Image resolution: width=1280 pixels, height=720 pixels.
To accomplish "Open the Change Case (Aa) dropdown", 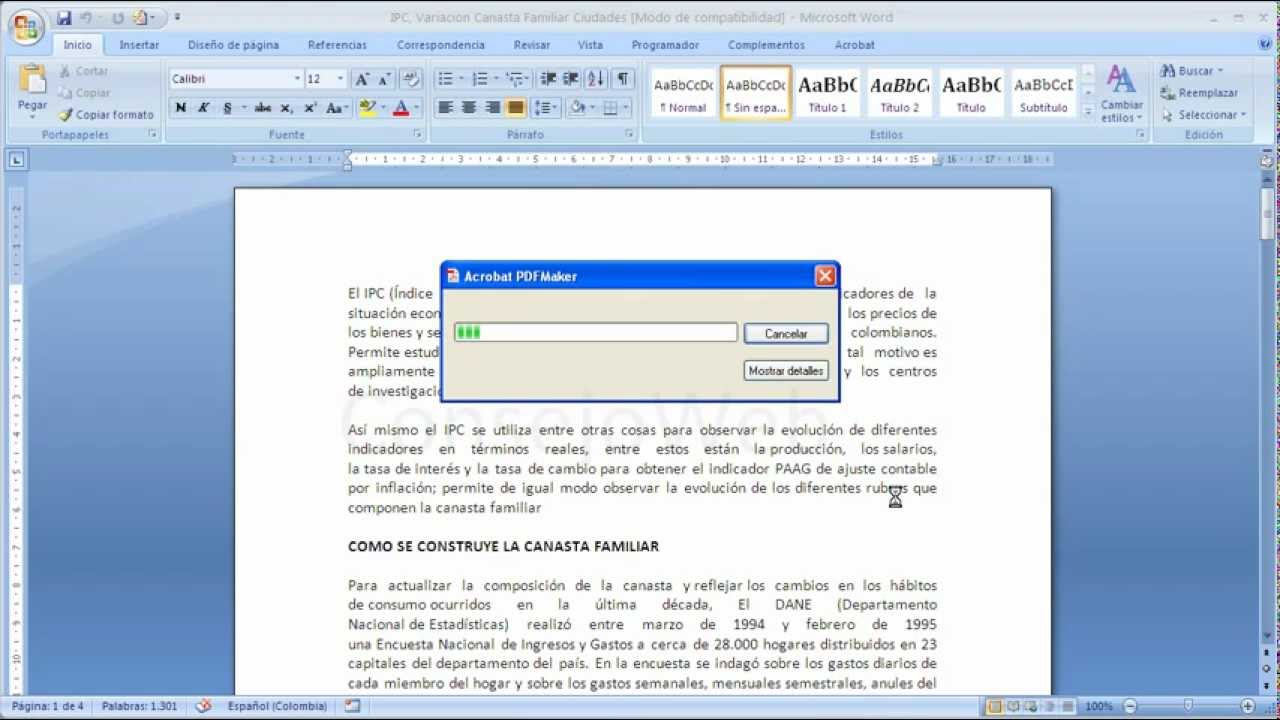I will click(336, 108).
